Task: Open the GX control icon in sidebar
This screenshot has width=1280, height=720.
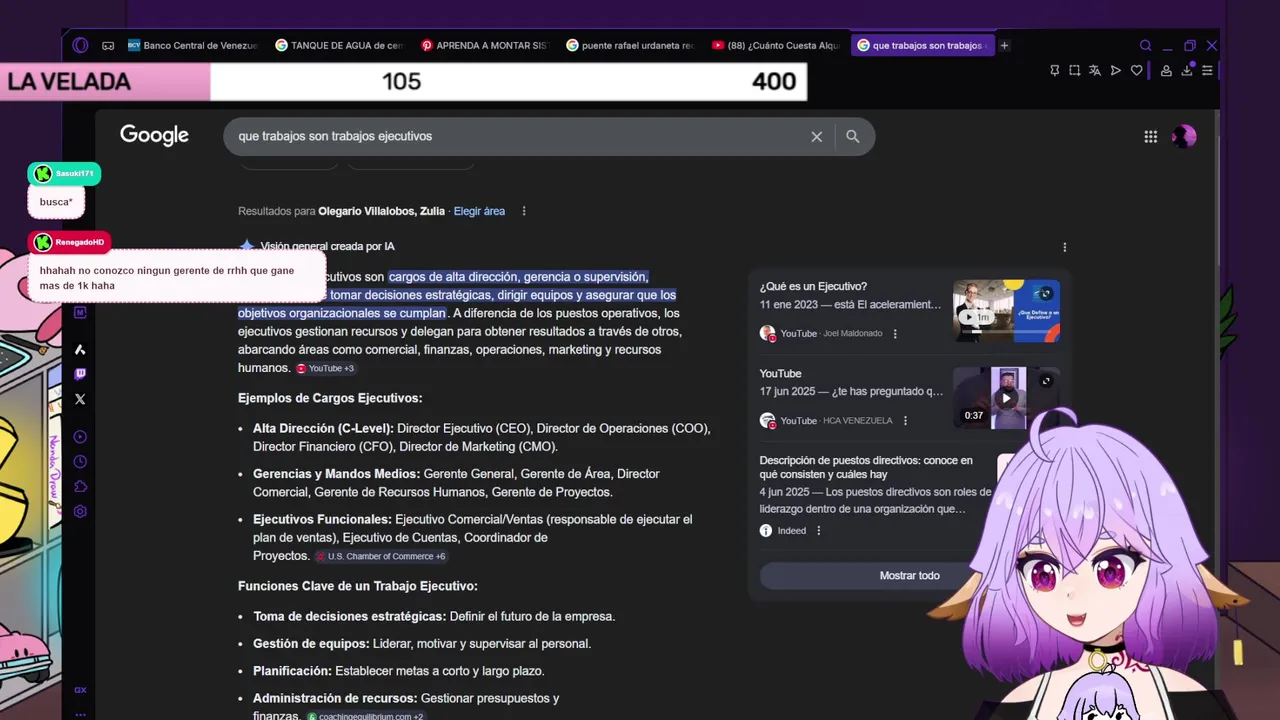Action: click(80, 690)
